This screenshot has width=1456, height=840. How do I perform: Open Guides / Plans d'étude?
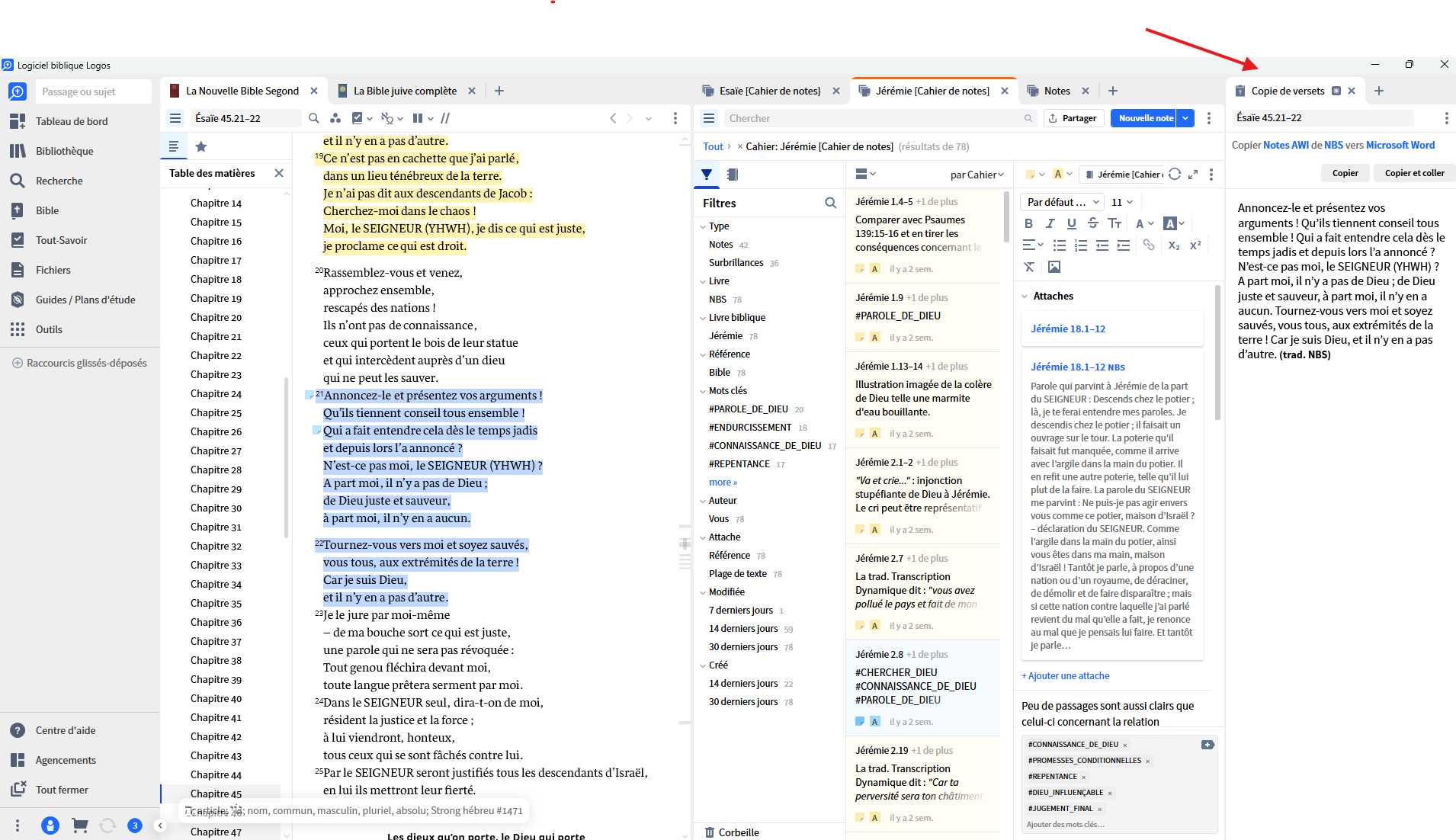tap(85, 300)
